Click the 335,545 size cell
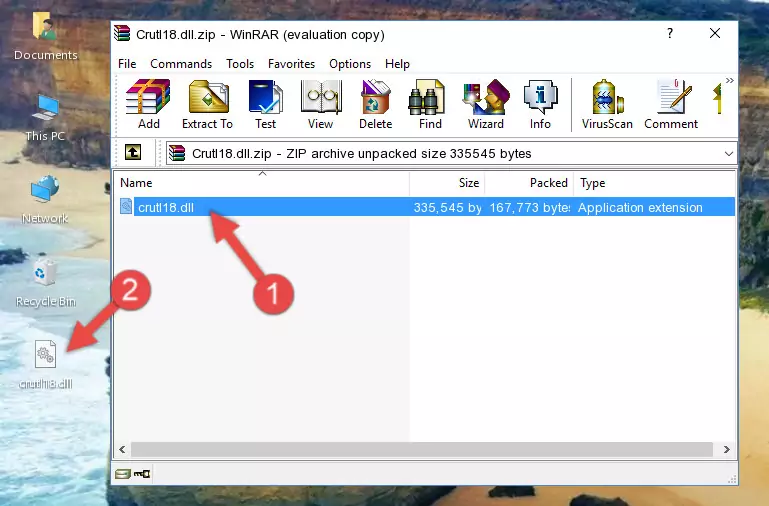This screenshot has width=769, height=506. click(x=447, y=207)
